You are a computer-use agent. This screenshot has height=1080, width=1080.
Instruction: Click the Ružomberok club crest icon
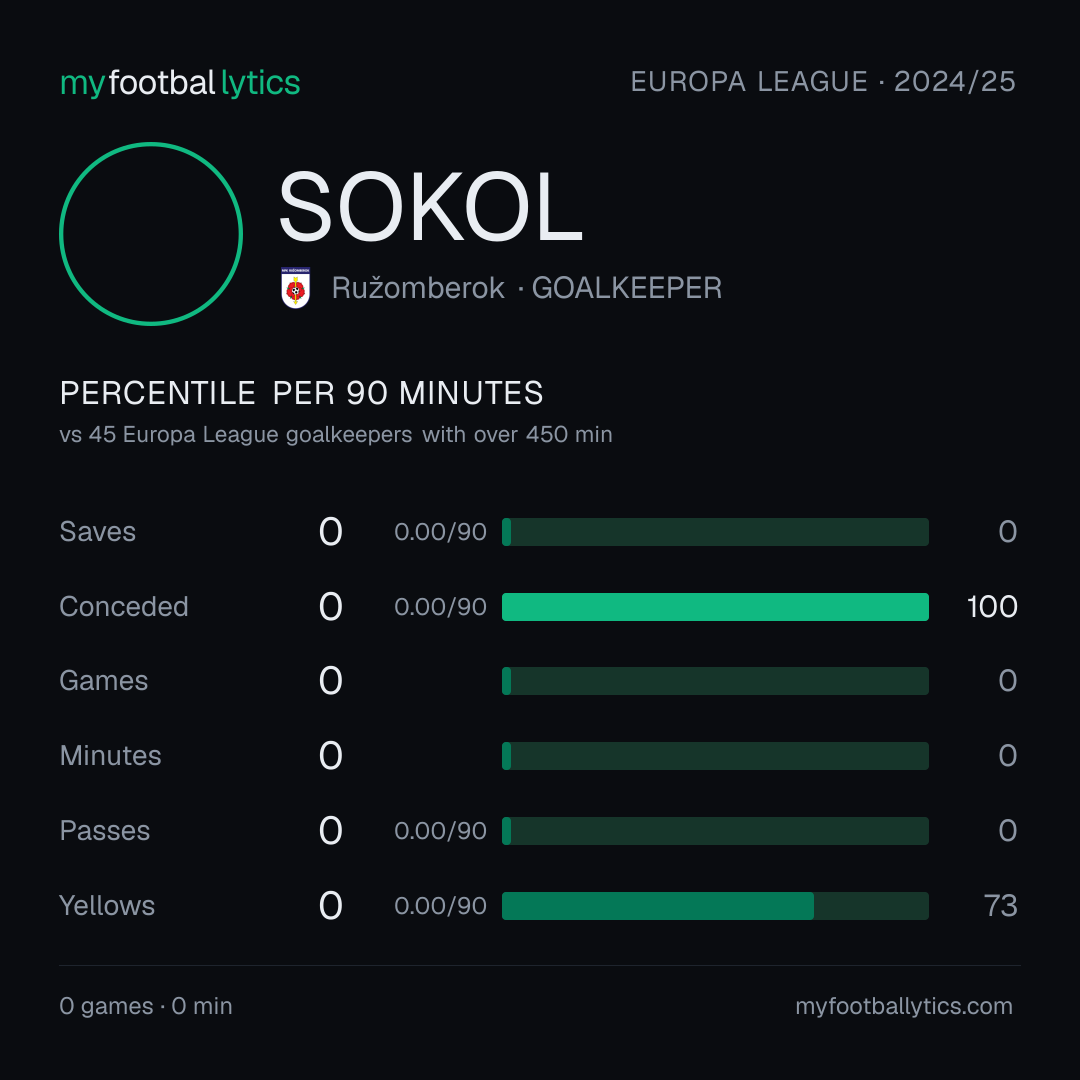295,288
